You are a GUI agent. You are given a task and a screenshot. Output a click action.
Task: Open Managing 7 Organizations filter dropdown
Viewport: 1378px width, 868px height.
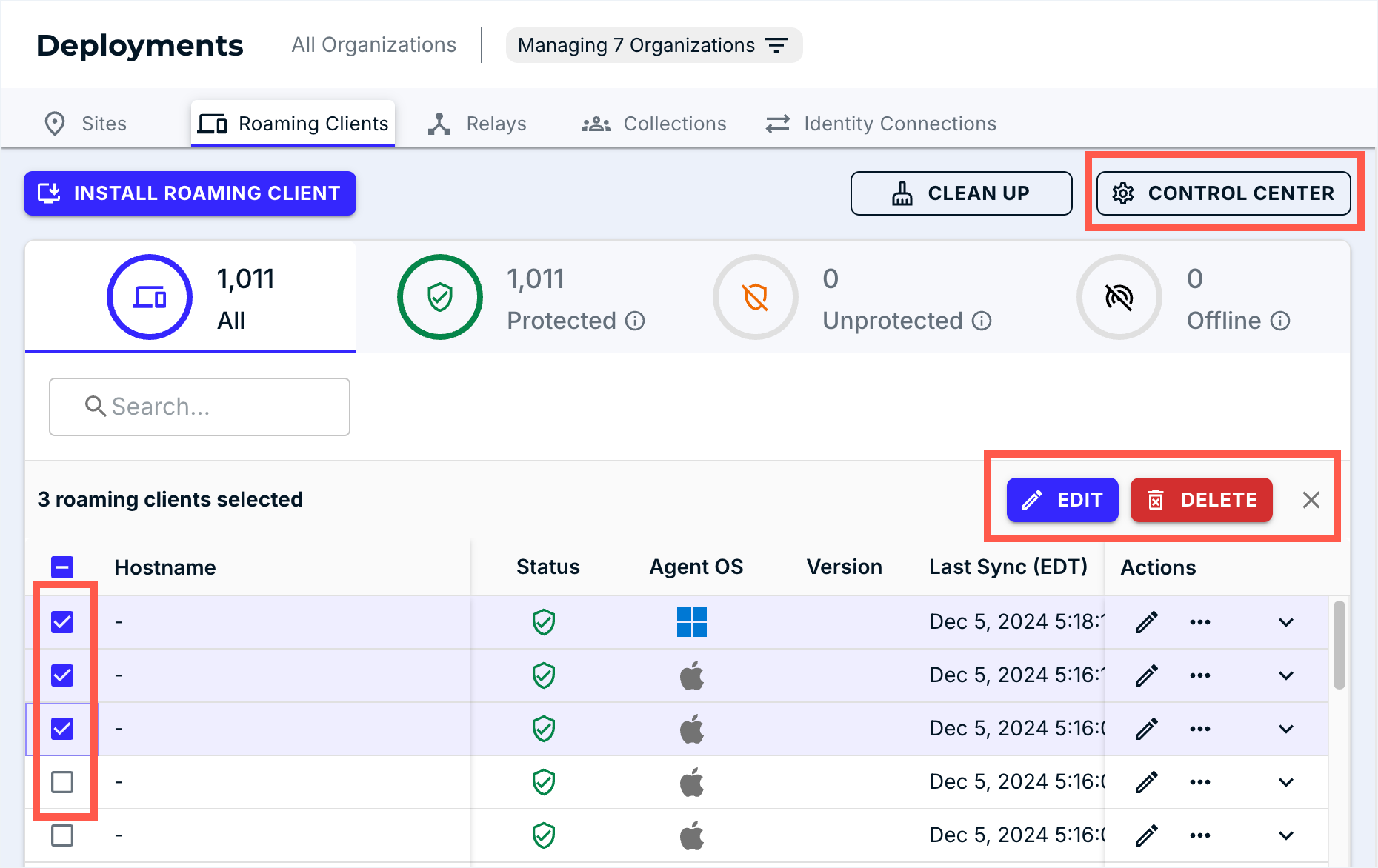[653, 45]
